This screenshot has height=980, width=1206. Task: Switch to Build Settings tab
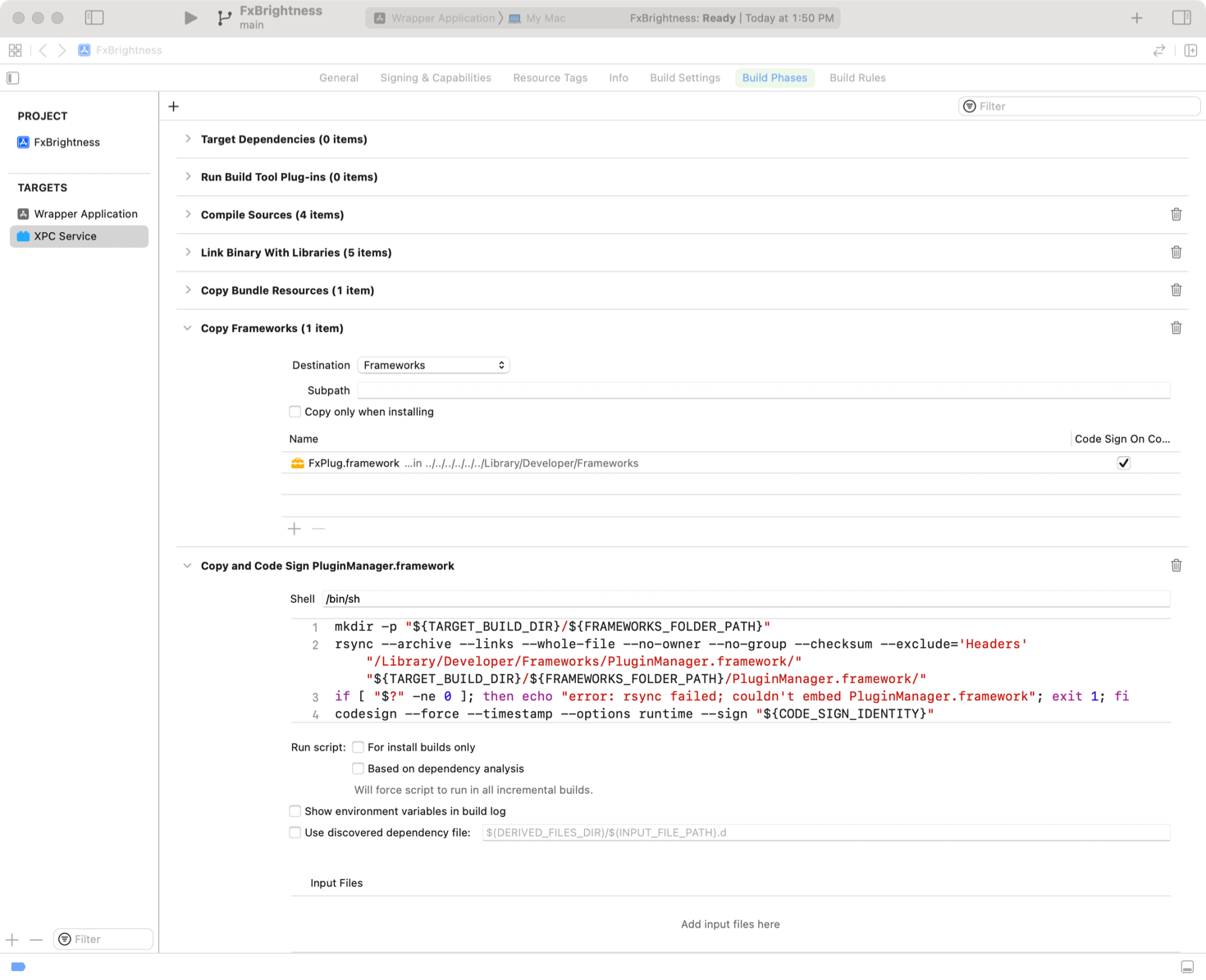[x=685, y=78]
